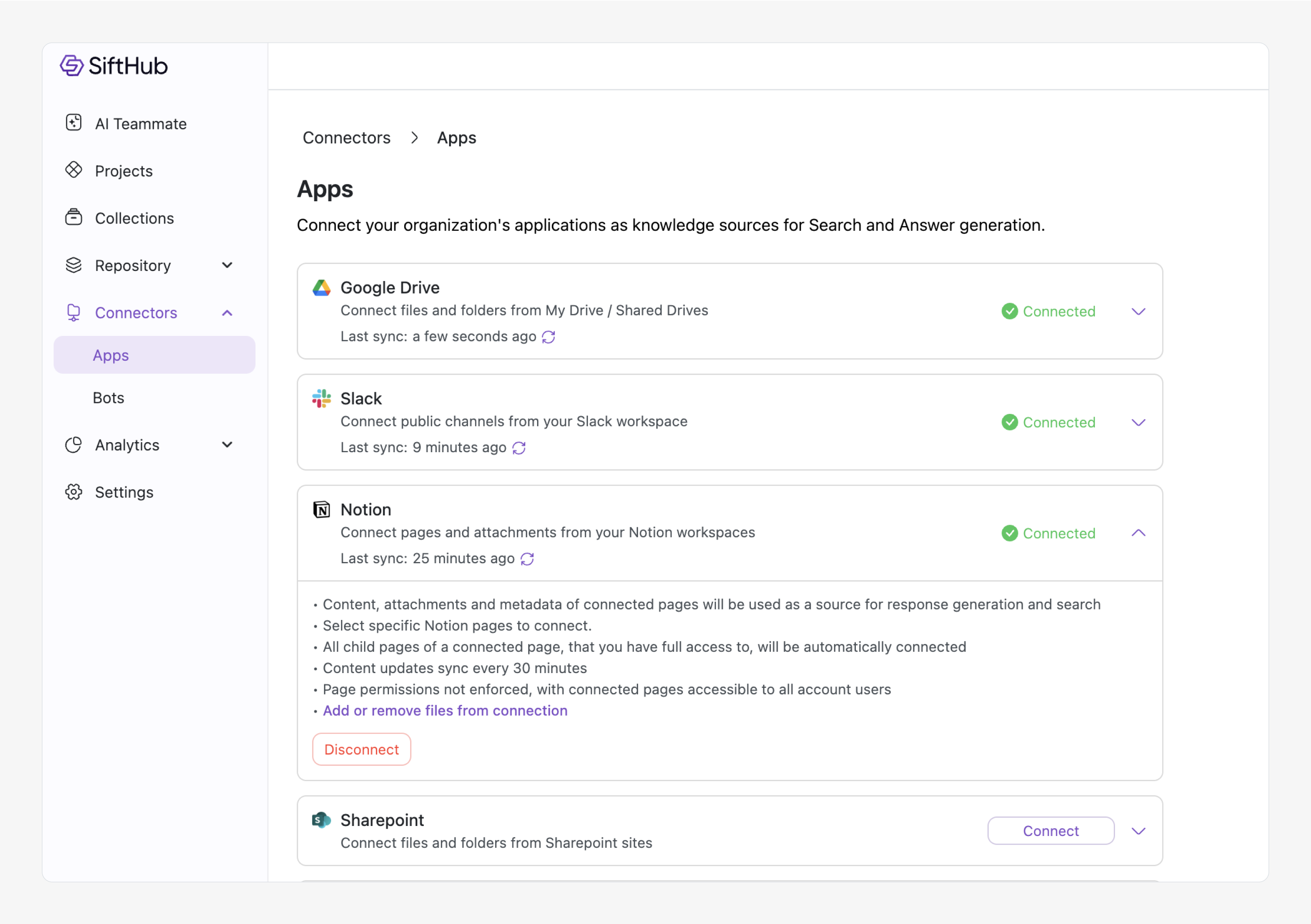The width and height of the screenshot is (1311, 924).
Task: Collapse the Notion connector panel
Action: 1138,533
